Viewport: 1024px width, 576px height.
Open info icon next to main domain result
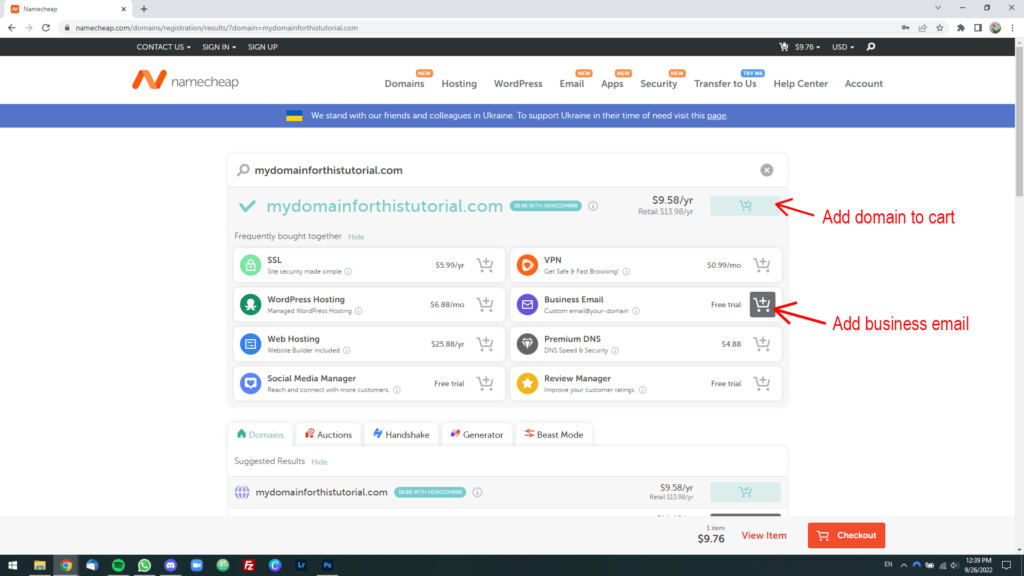593,206
